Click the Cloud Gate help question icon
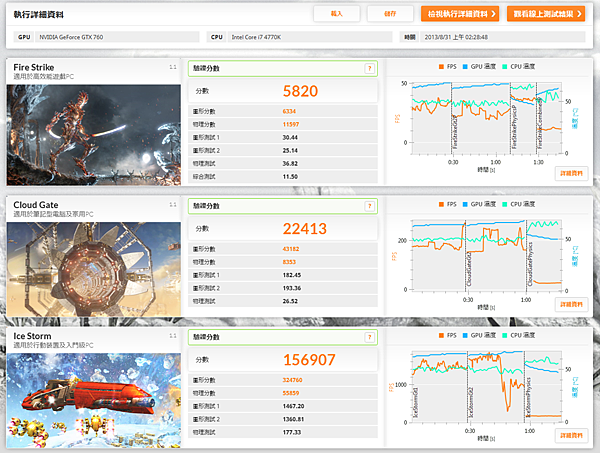The width and height of the screenshot is (600, 453). coord(370,206)
